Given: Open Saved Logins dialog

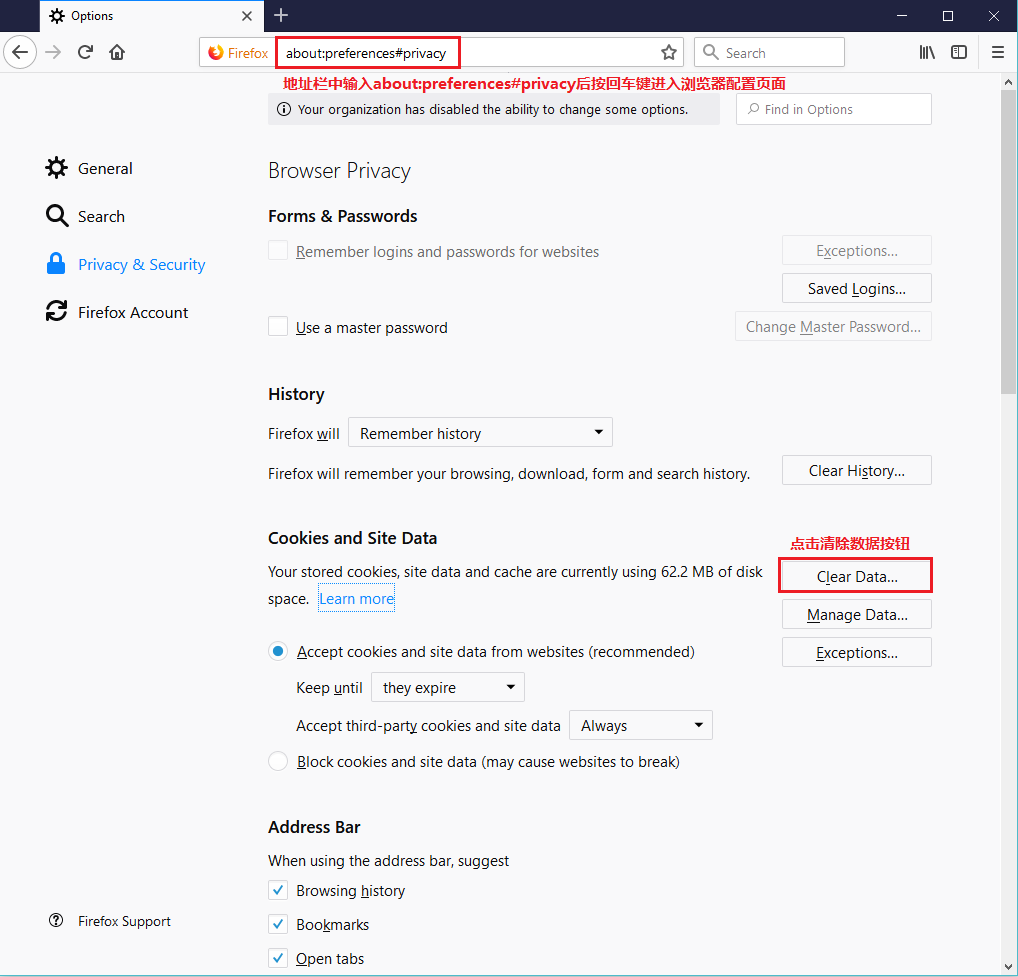Looking at the screenshot, I should (856, 288).
